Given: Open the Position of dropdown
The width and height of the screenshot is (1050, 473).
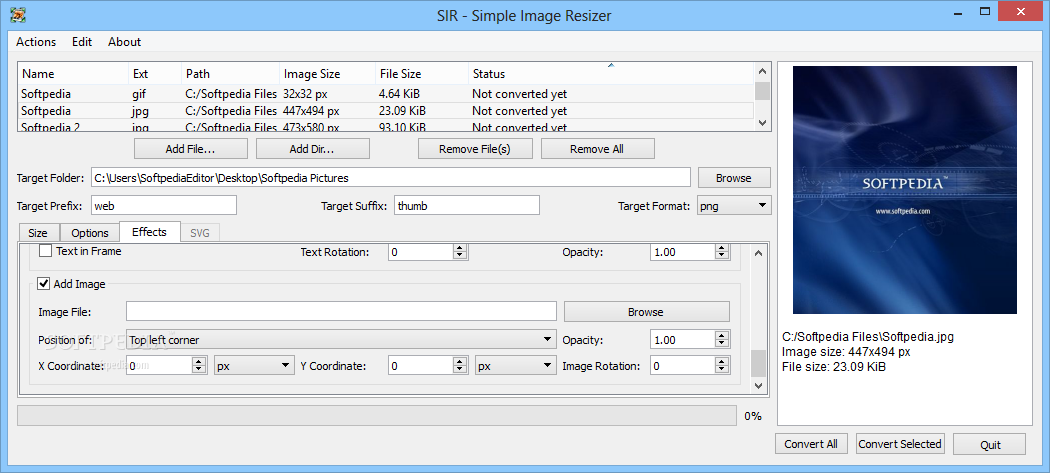Looking at the screenshot, I should coord(341,340).
